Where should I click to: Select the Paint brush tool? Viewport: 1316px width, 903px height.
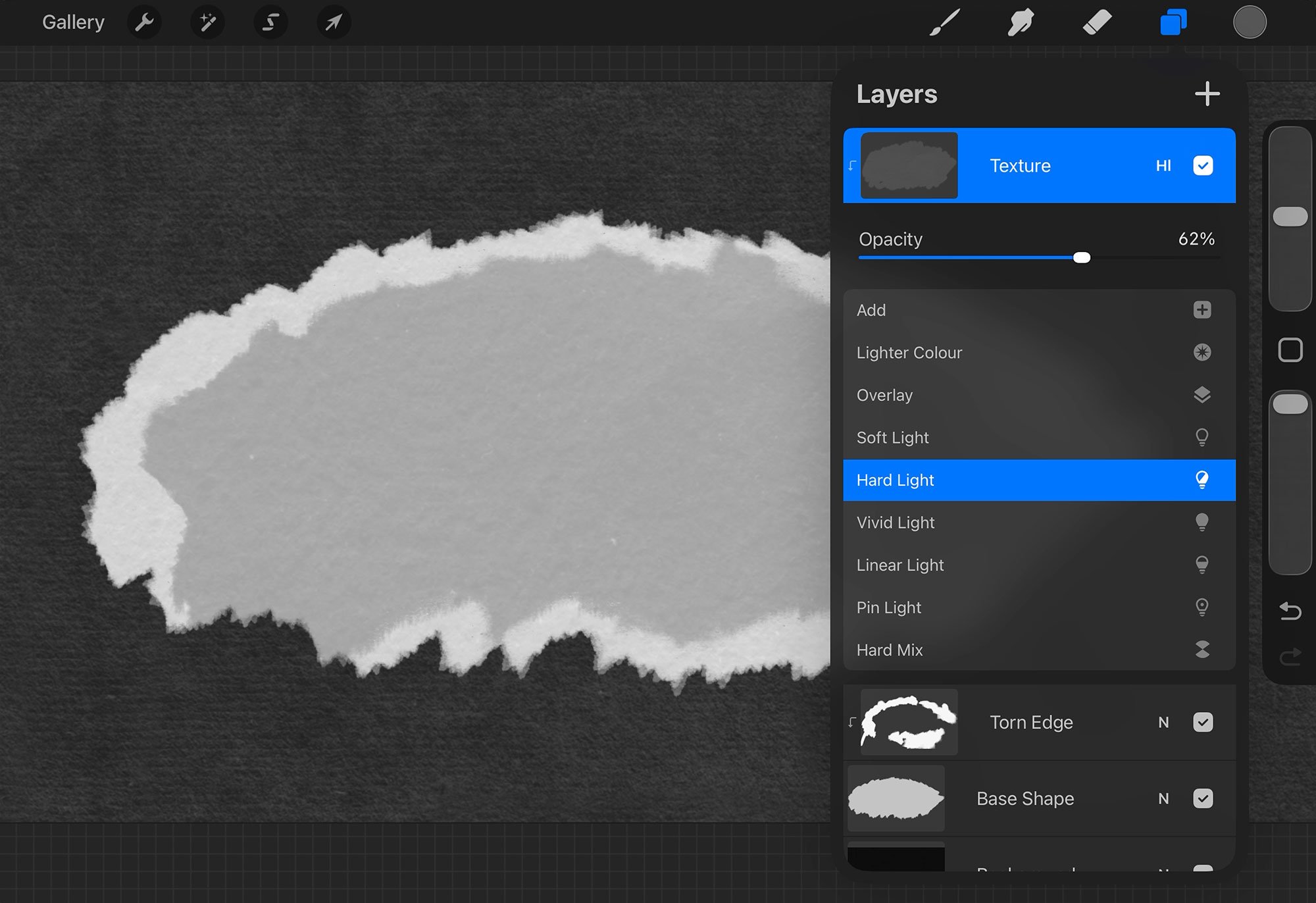click(945, 22)
